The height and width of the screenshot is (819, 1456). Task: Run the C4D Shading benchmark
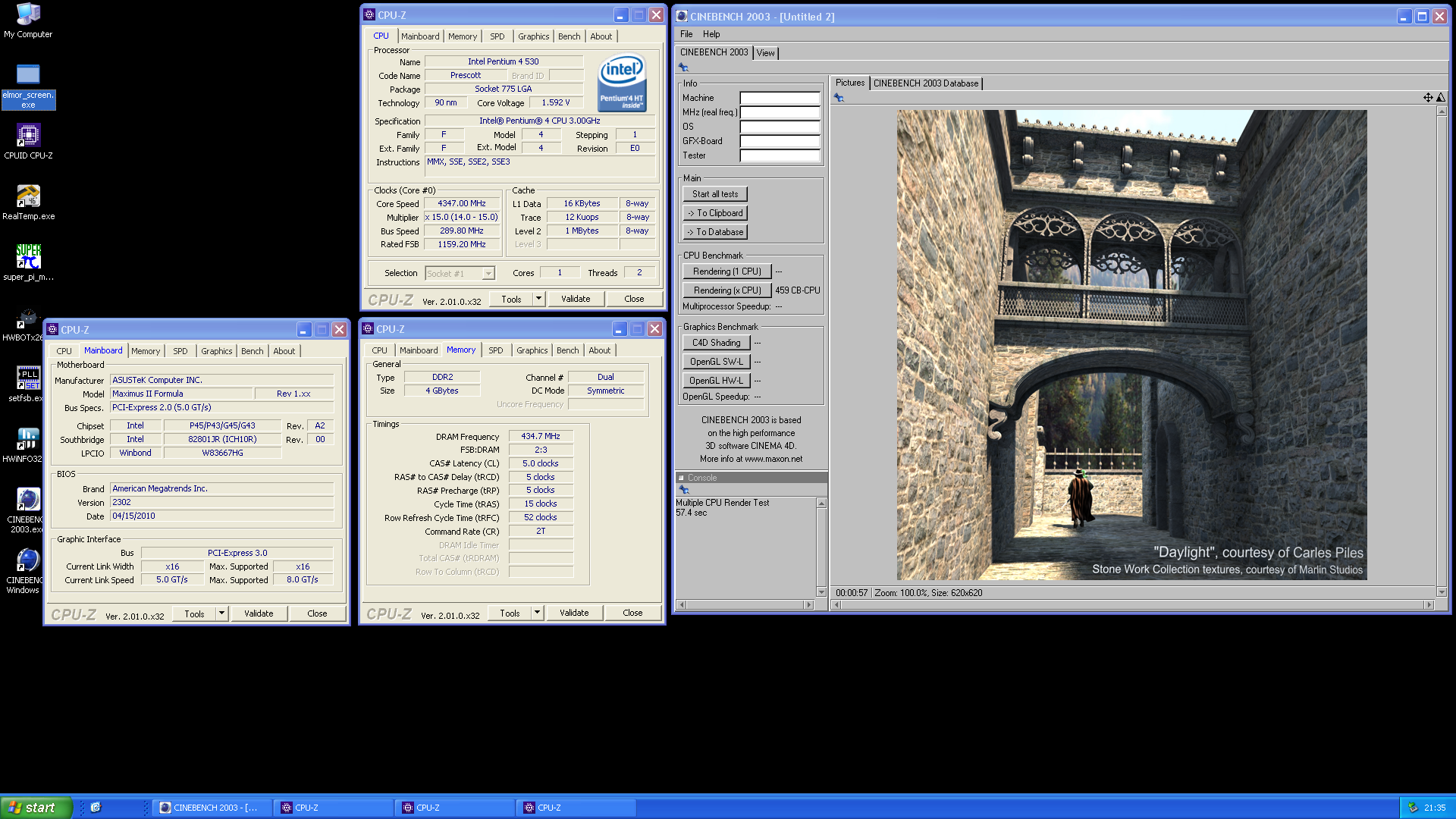(717, 343)
